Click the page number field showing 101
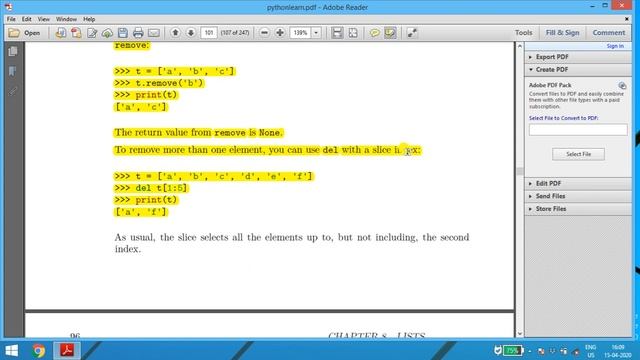The height and width of the screenshot is (360, 640). 209,33
